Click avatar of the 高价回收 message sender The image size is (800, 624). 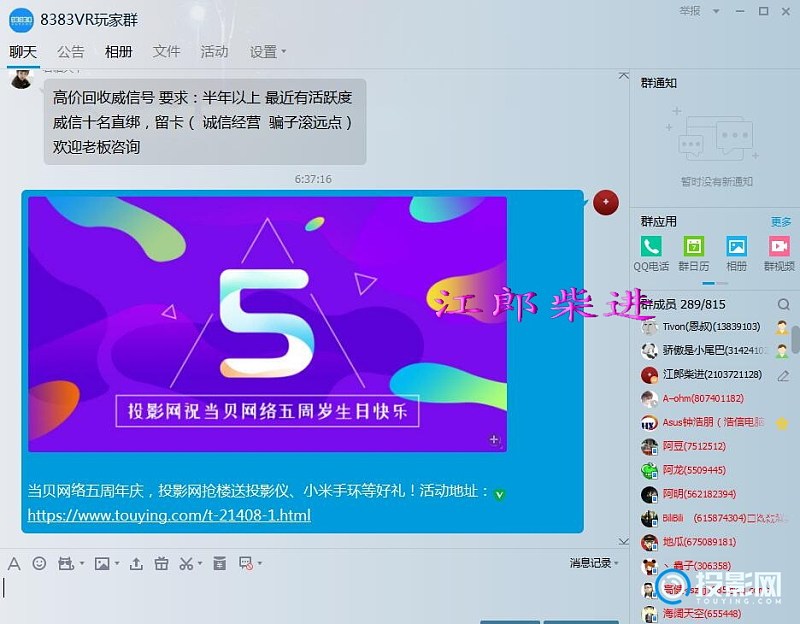21,79
